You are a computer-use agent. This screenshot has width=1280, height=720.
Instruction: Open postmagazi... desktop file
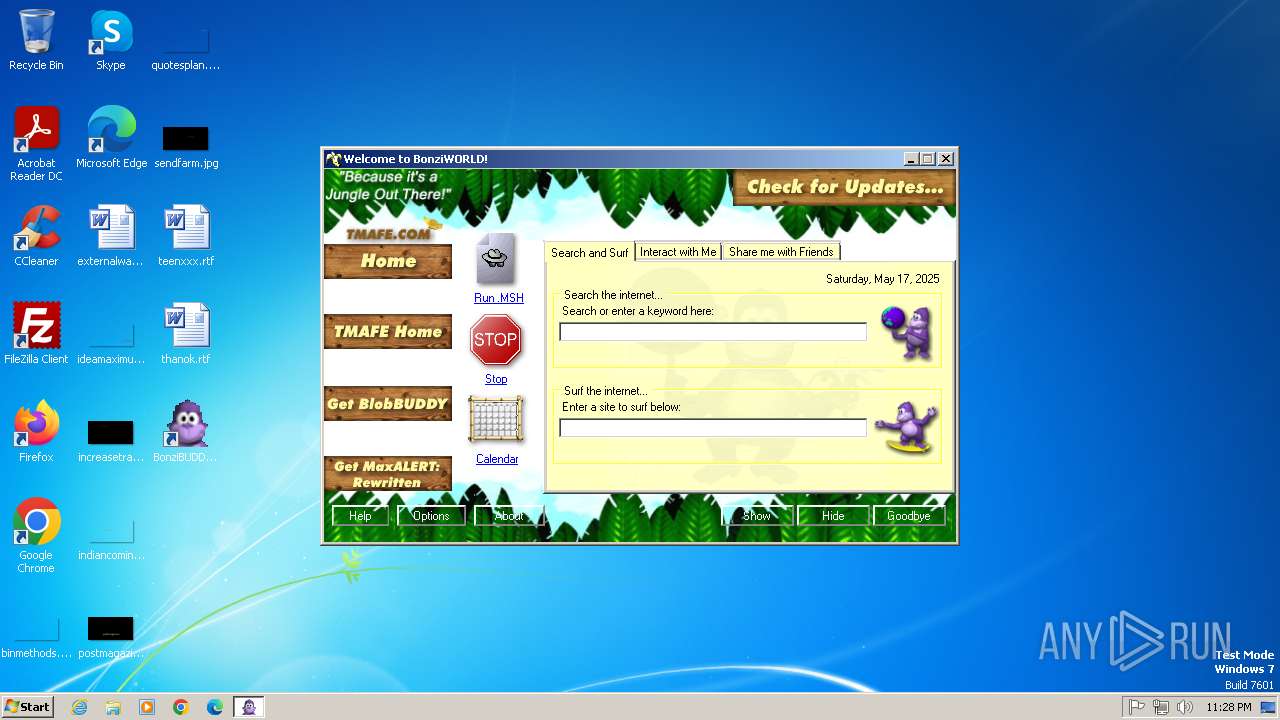coord(111,636)
